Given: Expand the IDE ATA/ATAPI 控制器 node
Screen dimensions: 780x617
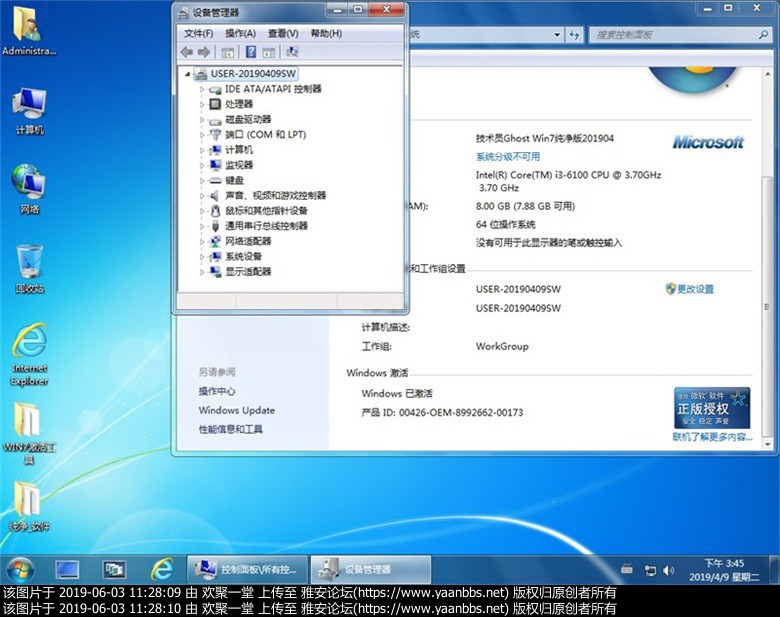Looking at the screenshot, I should 202,90.
